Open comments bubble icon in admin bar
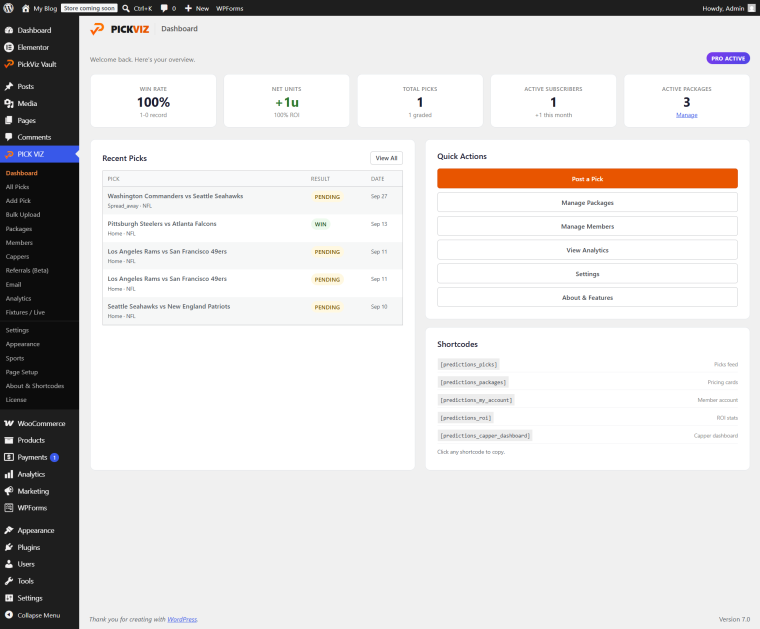The image size is (760, 629). [x=164, y=8]
